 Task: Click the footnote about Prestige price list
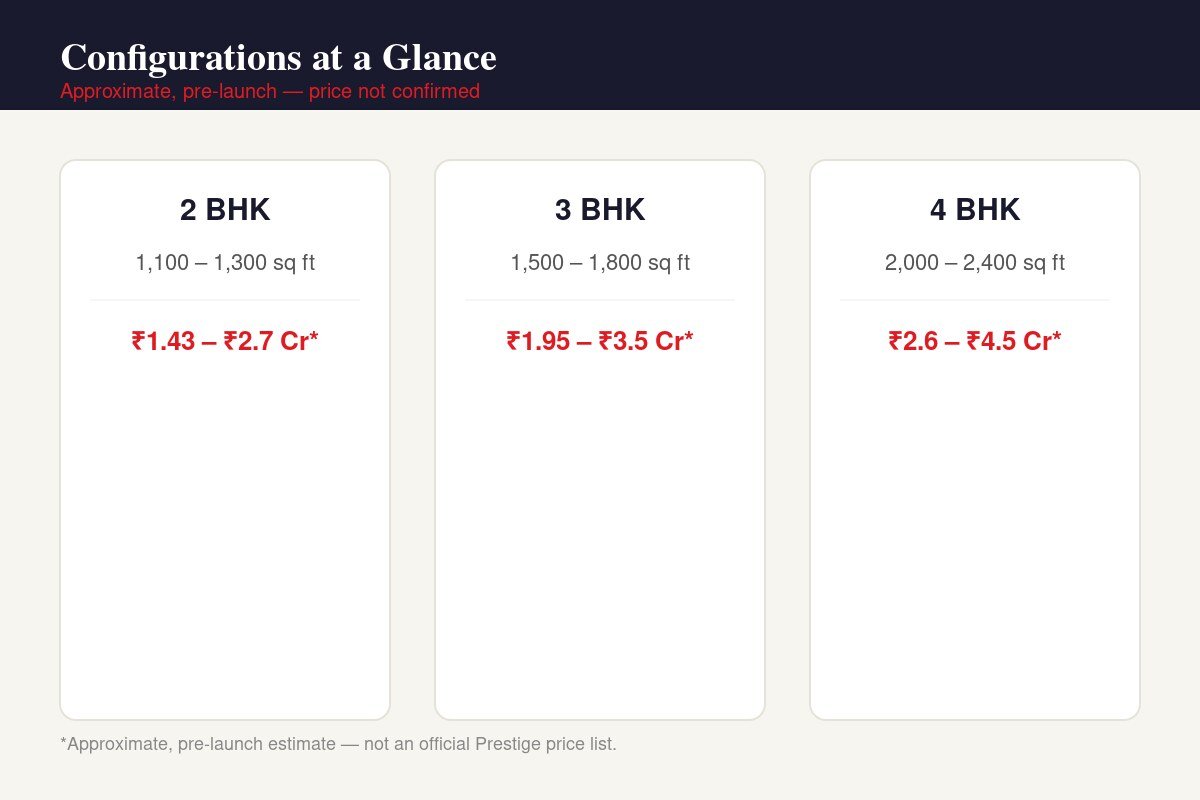[339, 744]
